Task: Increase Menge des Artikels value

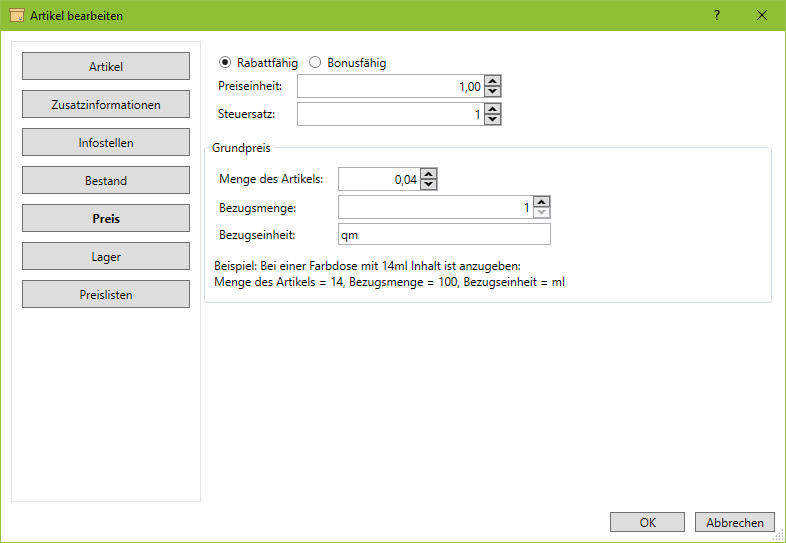Action: (x=429, y=174)
